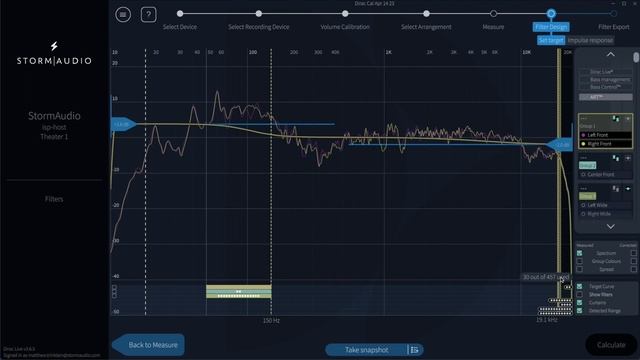Image resolution: width=640 pixels, height=360 pixels.
Task: Toggle the Corrected Spread checkbox
Action: (x=634, y=269)
